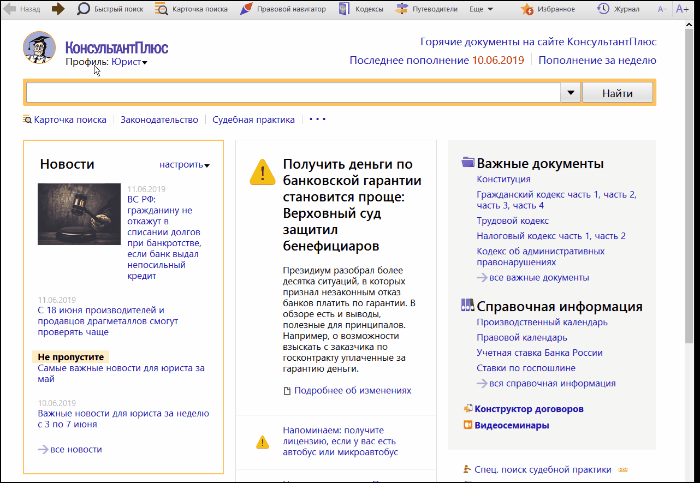
Task: Open news about производителей драгметаллов
Action: 108,321
